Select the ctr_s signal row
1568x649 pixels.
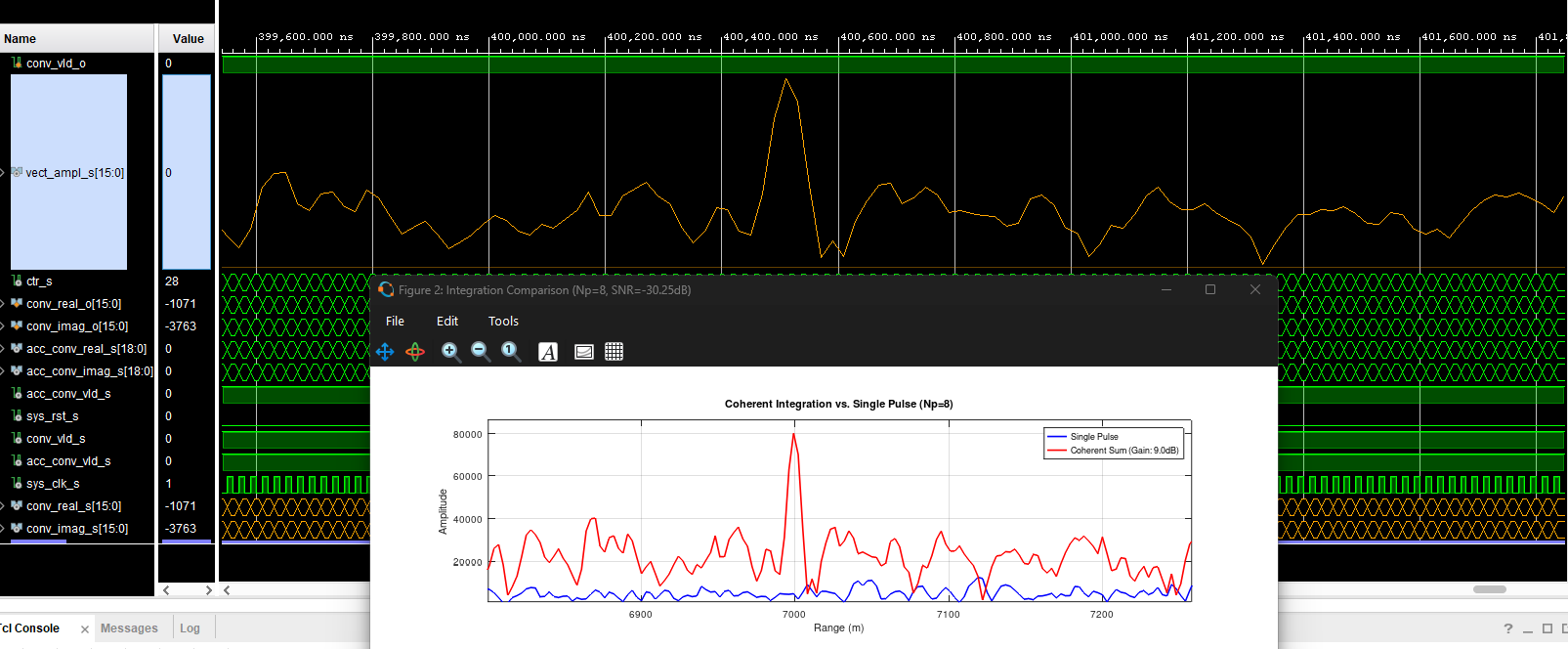point(39,281)
